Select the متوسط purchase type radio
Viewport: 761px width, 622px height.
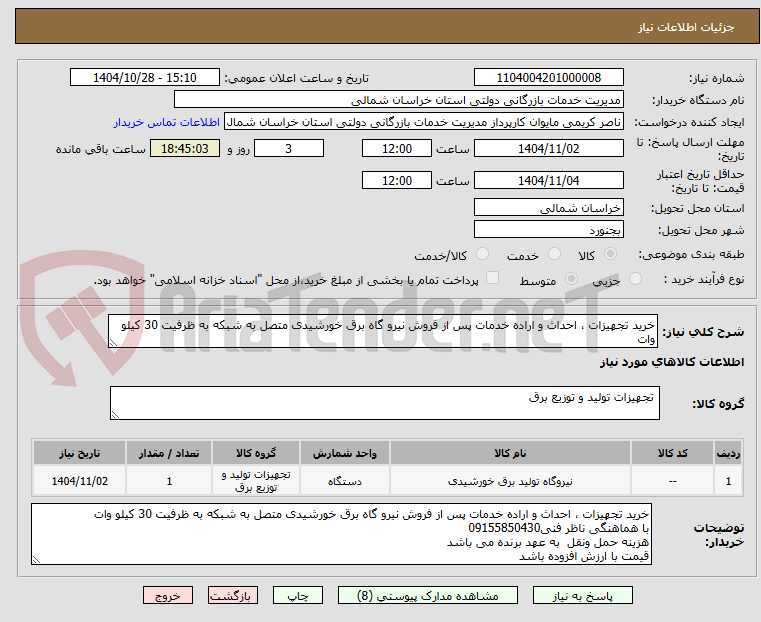click(572, 278)
